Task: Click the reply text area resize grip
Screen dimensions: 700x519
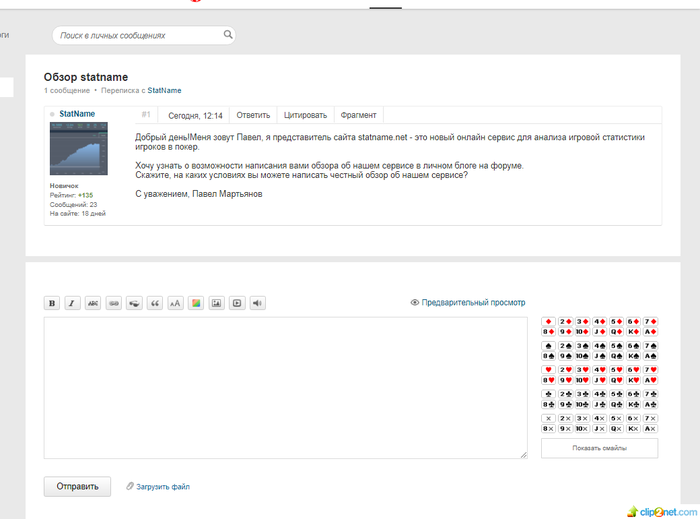Action: (524, 455)
